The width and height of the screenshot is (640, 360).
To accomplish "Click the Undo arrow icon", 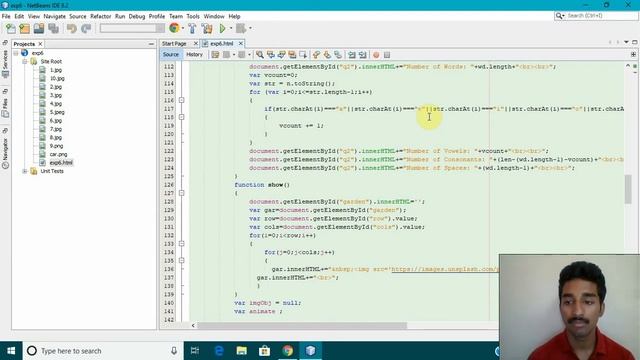I will (72, 29).
